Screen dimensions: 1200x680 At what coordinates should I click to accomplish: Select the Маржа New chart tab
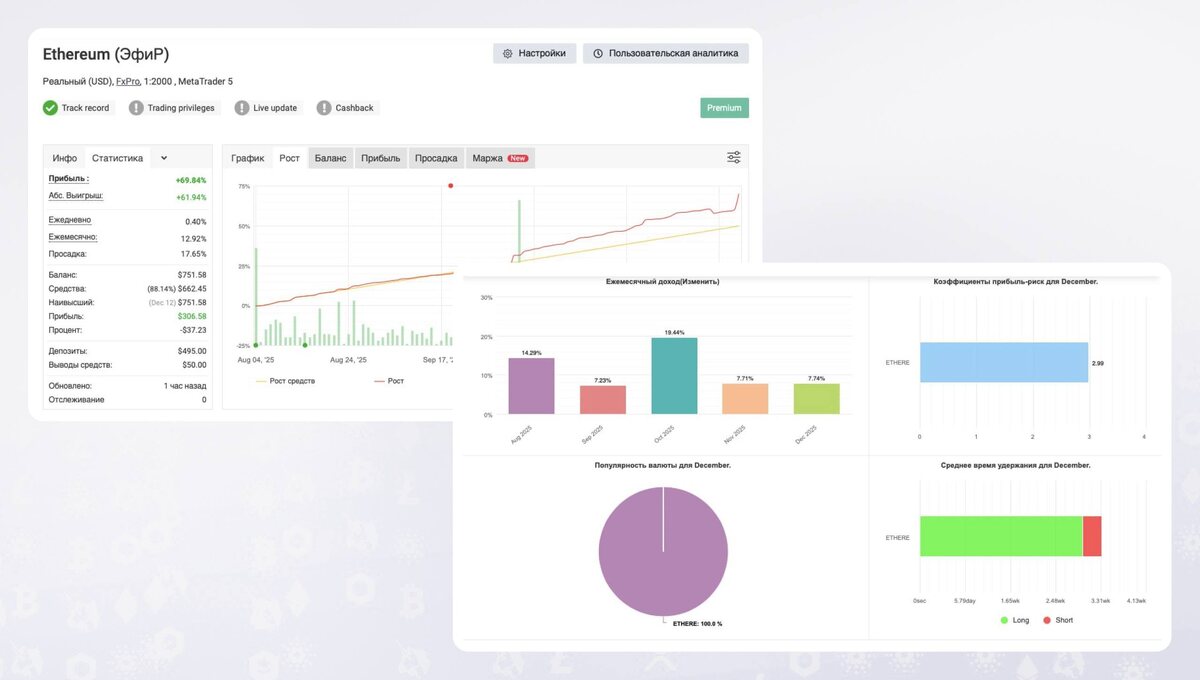pos(500,158)
